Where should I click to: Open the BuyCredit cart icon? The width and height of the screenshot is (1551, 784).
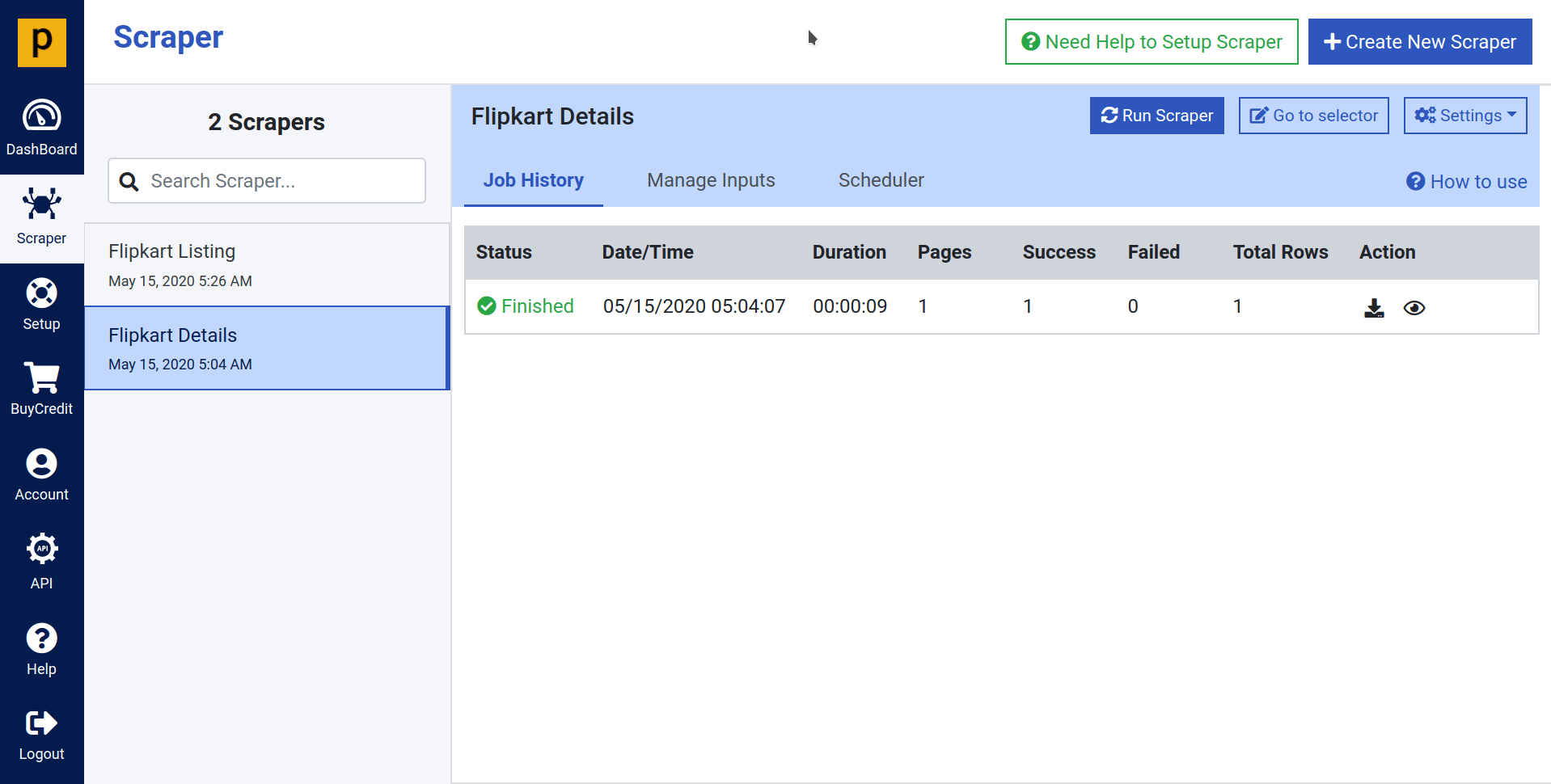(41, 378)
